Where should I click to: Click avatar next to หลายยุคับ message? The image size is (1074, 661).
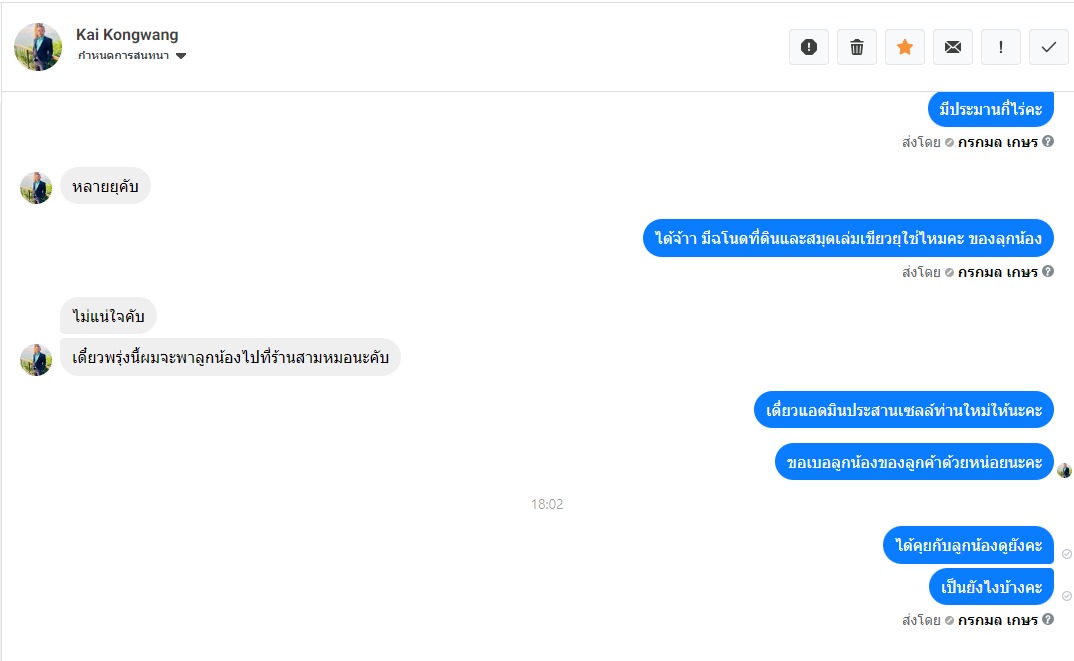pos(36,188)
